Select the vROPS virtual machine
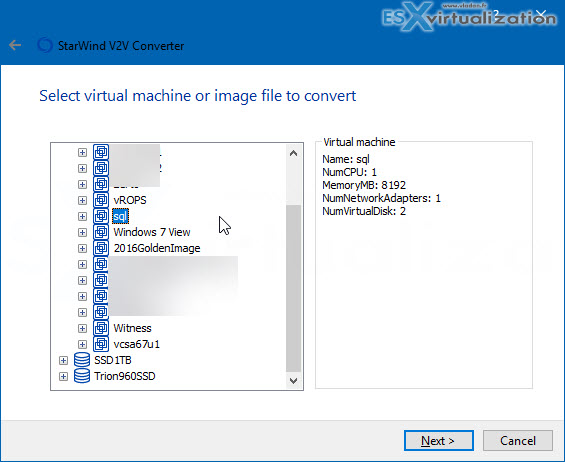Screen dimensions: 565x462 (x=130, y=200)
